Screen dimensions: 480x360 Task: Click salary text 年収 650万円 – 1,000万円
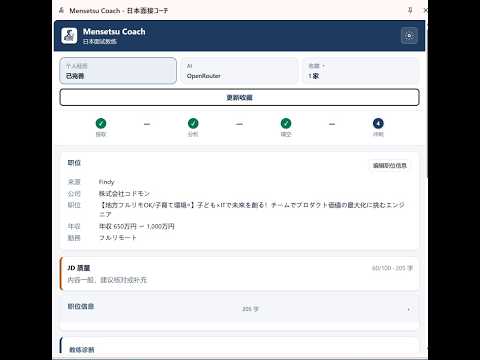tap(137, 226)
